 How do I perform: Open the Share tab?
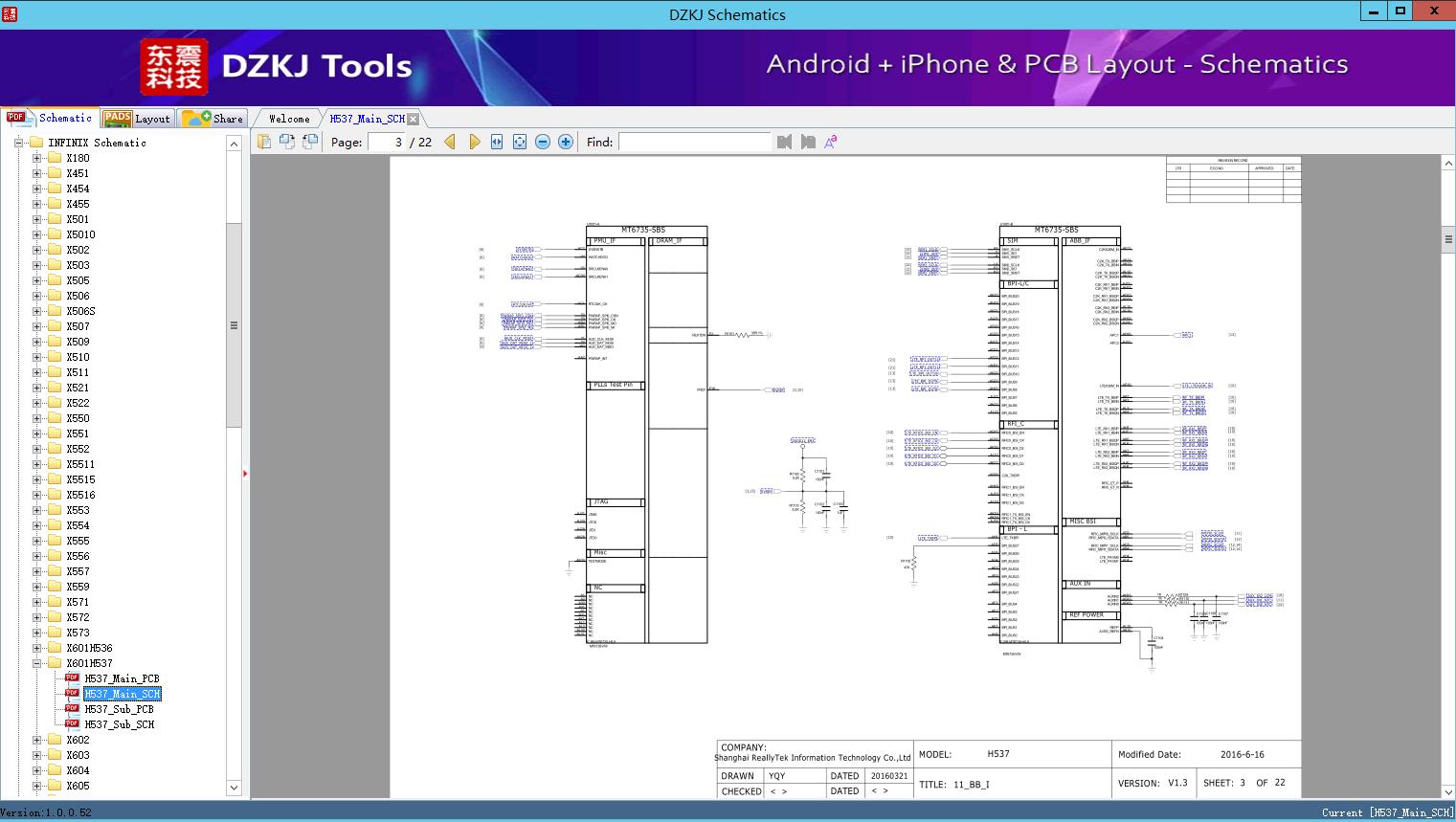pyautogui.click(x=213, y=119)
